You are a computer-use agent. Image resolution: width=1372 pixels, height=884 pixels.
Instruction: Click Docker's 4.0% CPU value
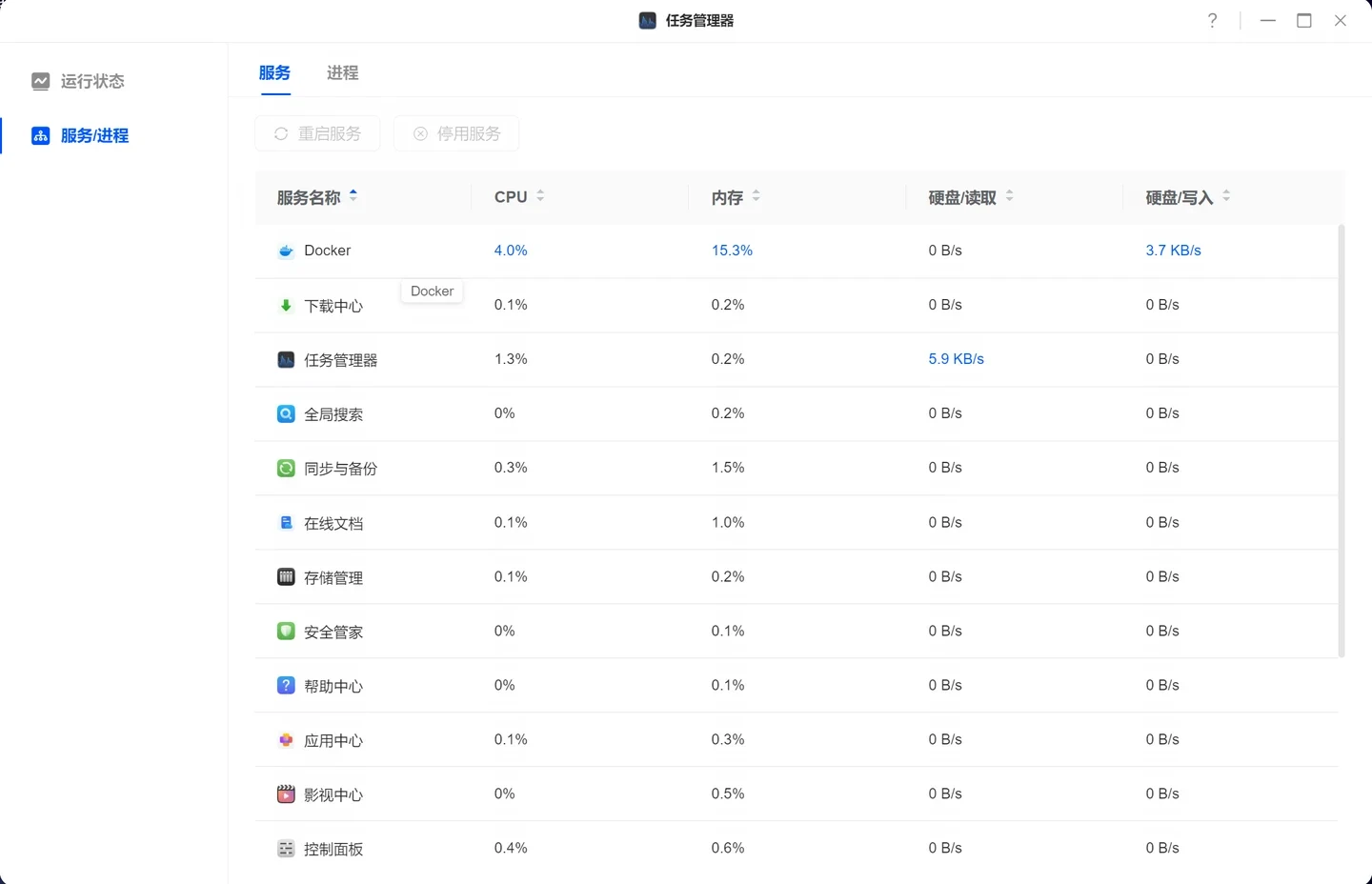511,251
